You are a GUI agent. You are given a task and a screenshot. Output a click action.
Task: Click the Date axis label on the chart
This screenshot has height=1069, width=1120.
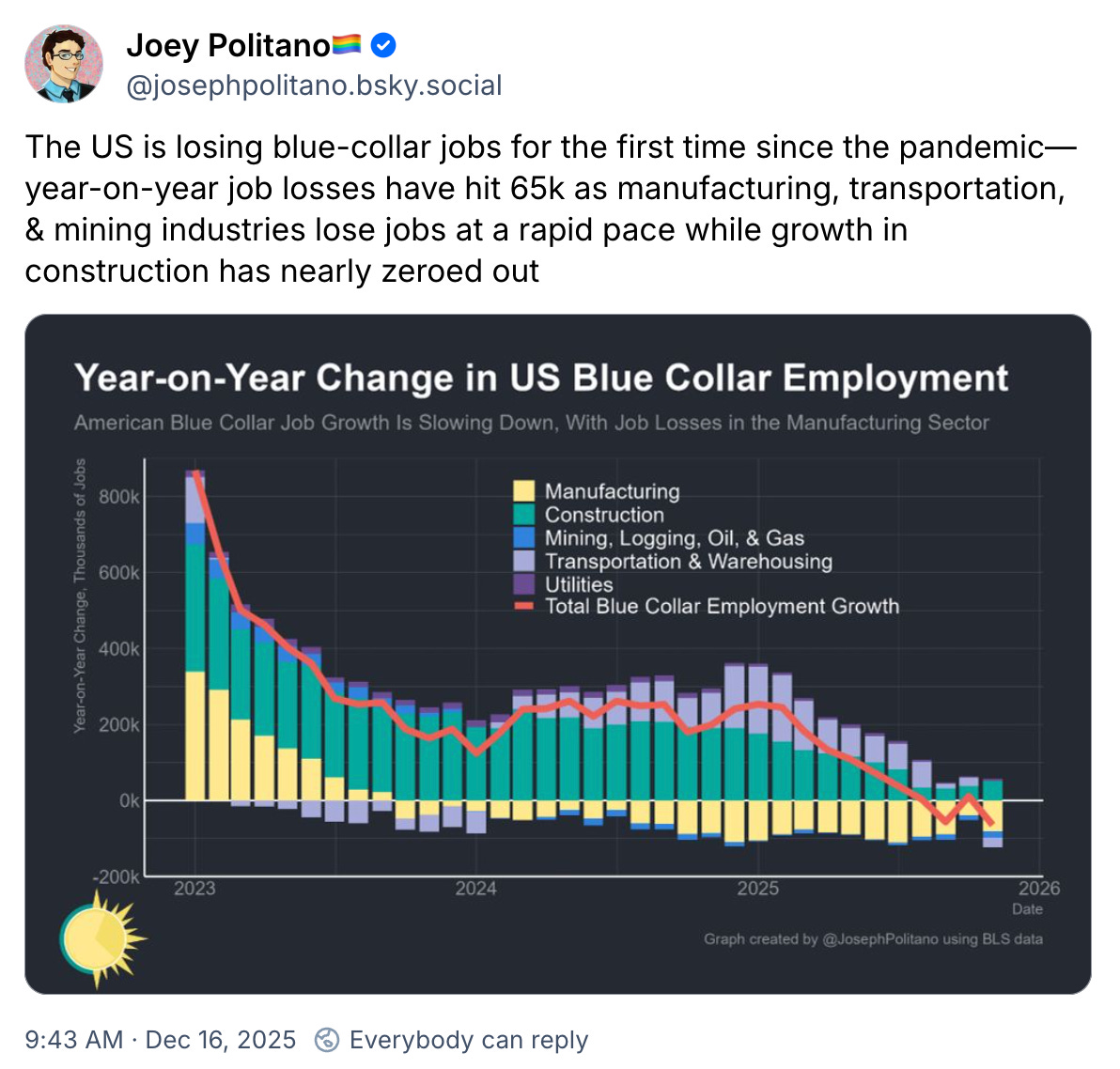[1028, 909]
